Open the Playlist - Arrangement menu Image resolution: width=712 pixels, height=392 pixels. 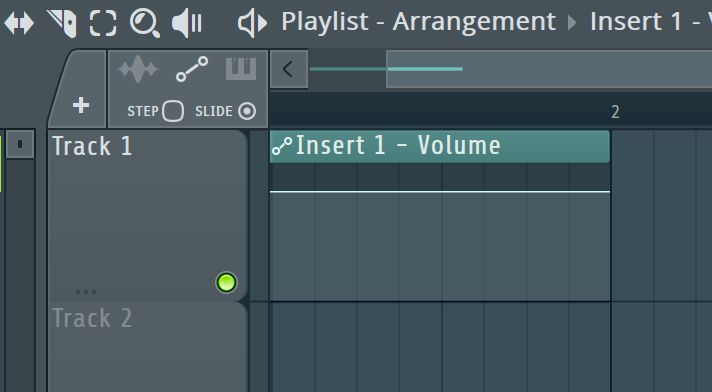pos(418,21)
